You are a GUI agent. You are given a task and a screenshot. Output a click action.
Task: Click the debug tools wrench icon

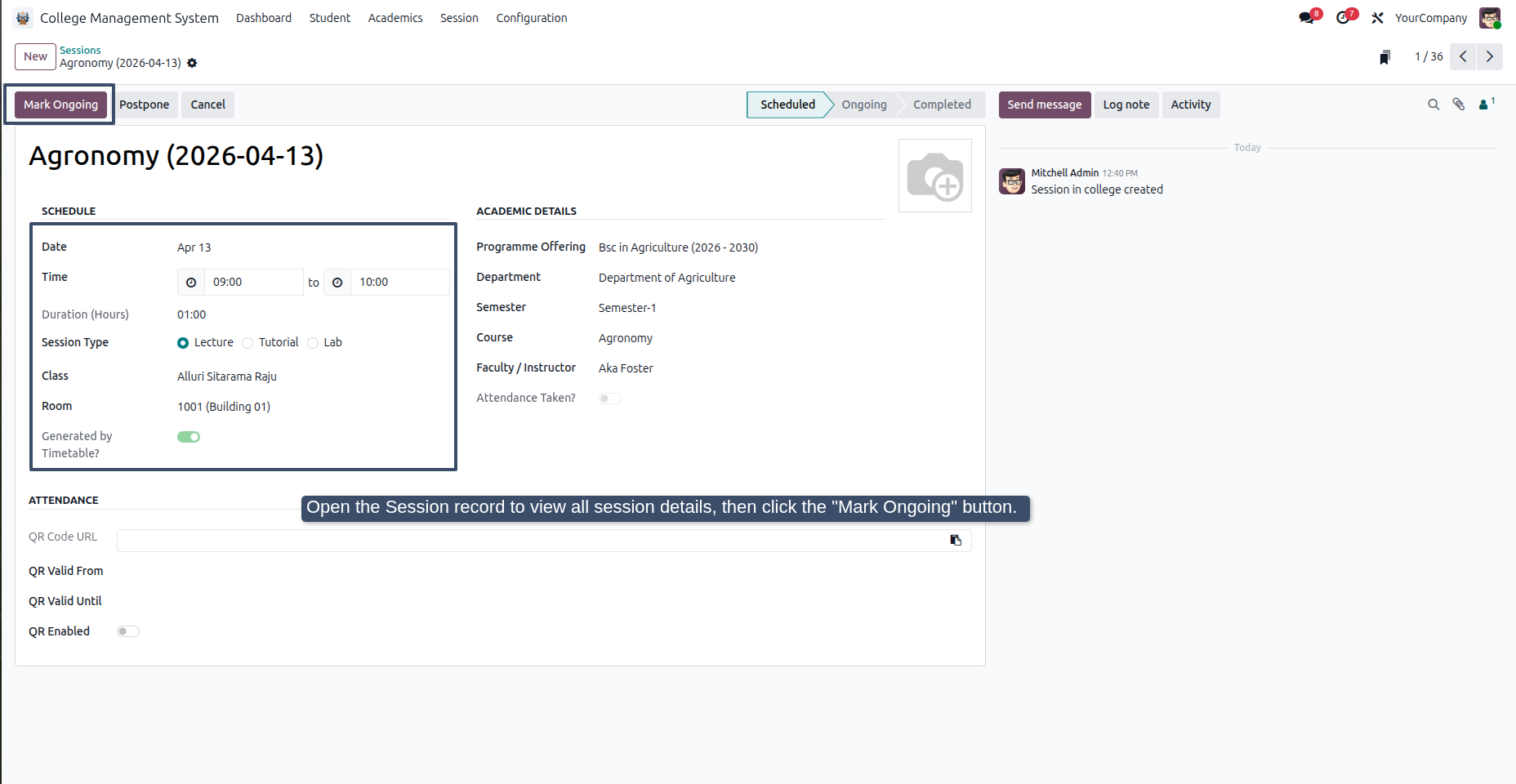(1377, 18)
